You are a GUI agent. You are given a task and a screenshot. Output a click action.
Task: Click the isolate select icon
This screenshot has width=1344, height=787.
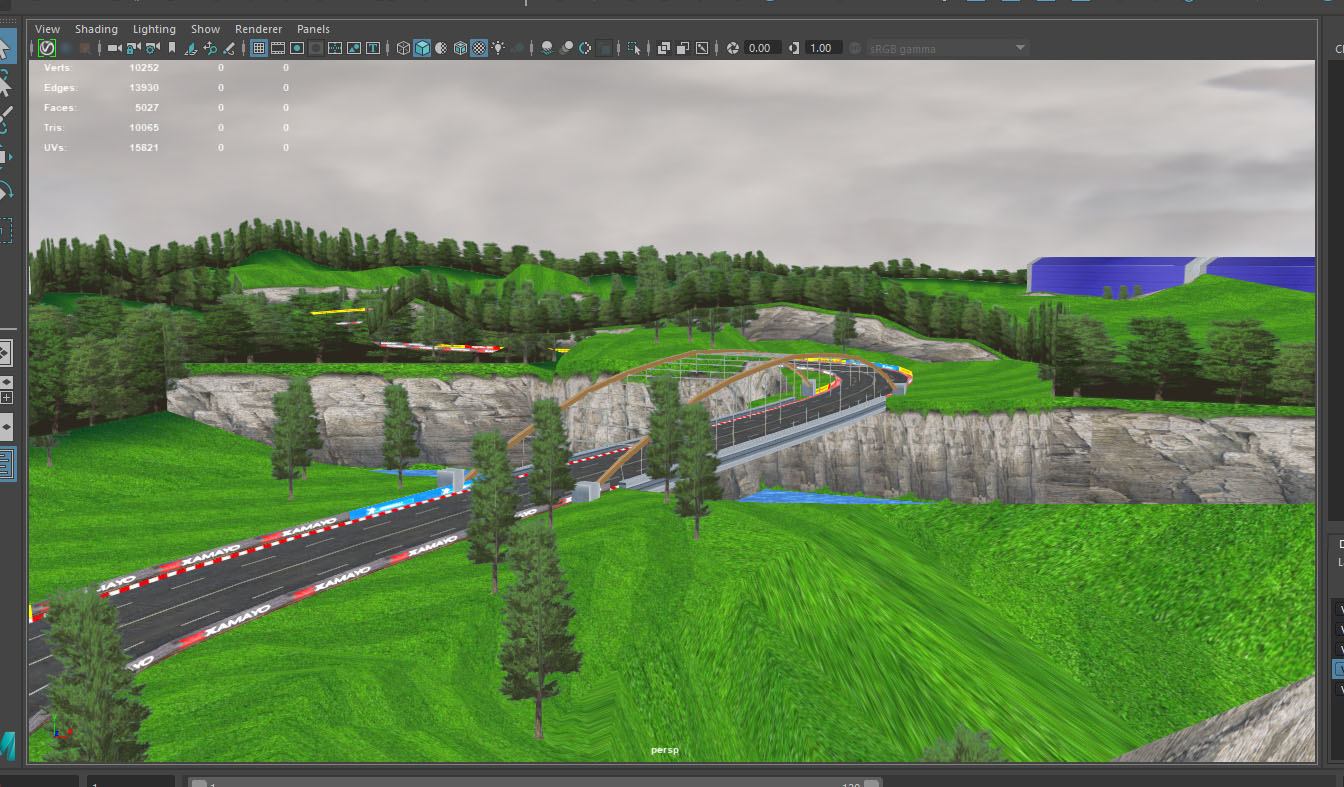pyautogui.click(x=634, y=48)
